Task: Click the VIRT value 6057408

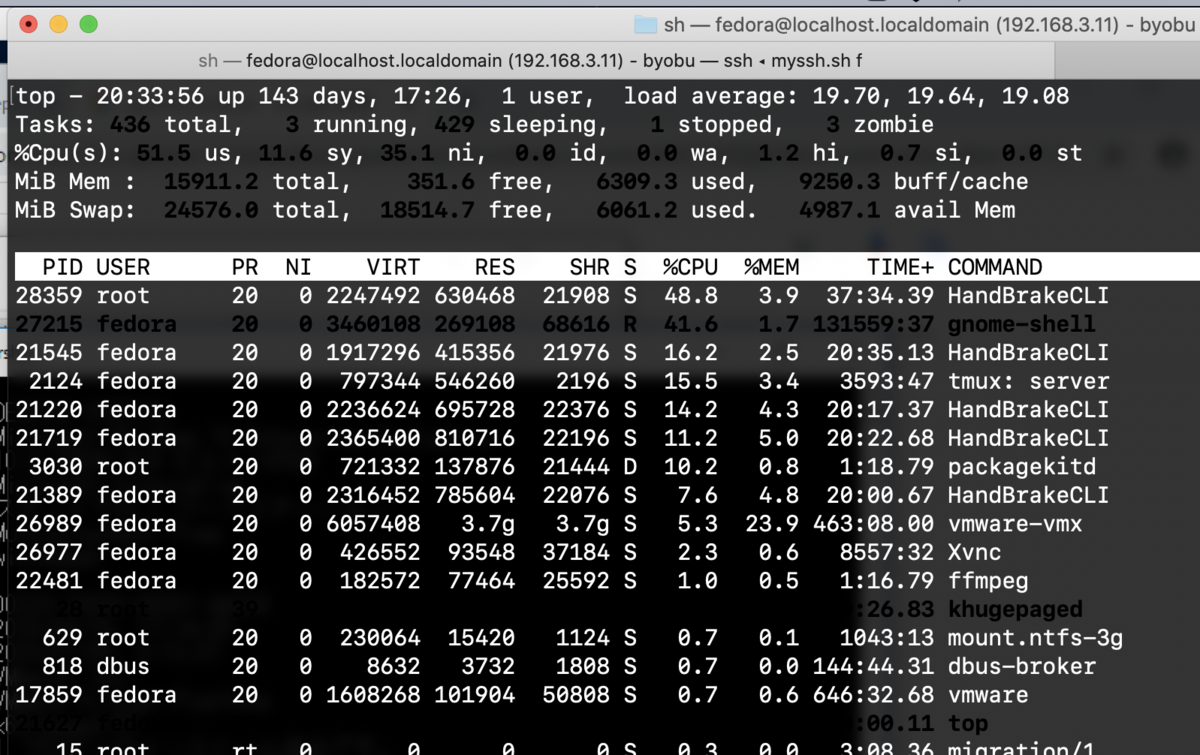Action: click(373, 523)
